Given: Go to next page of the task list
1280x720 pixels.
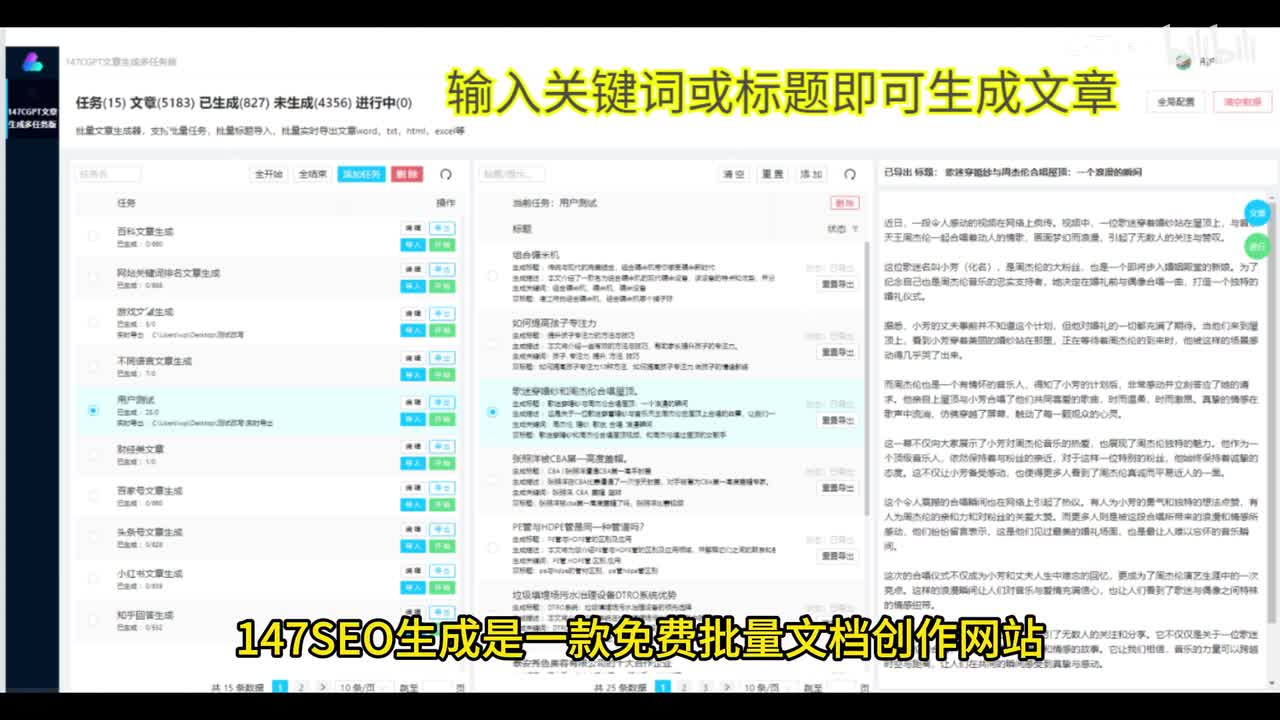Looking at the screenshot, I should [x=322, y=688].
